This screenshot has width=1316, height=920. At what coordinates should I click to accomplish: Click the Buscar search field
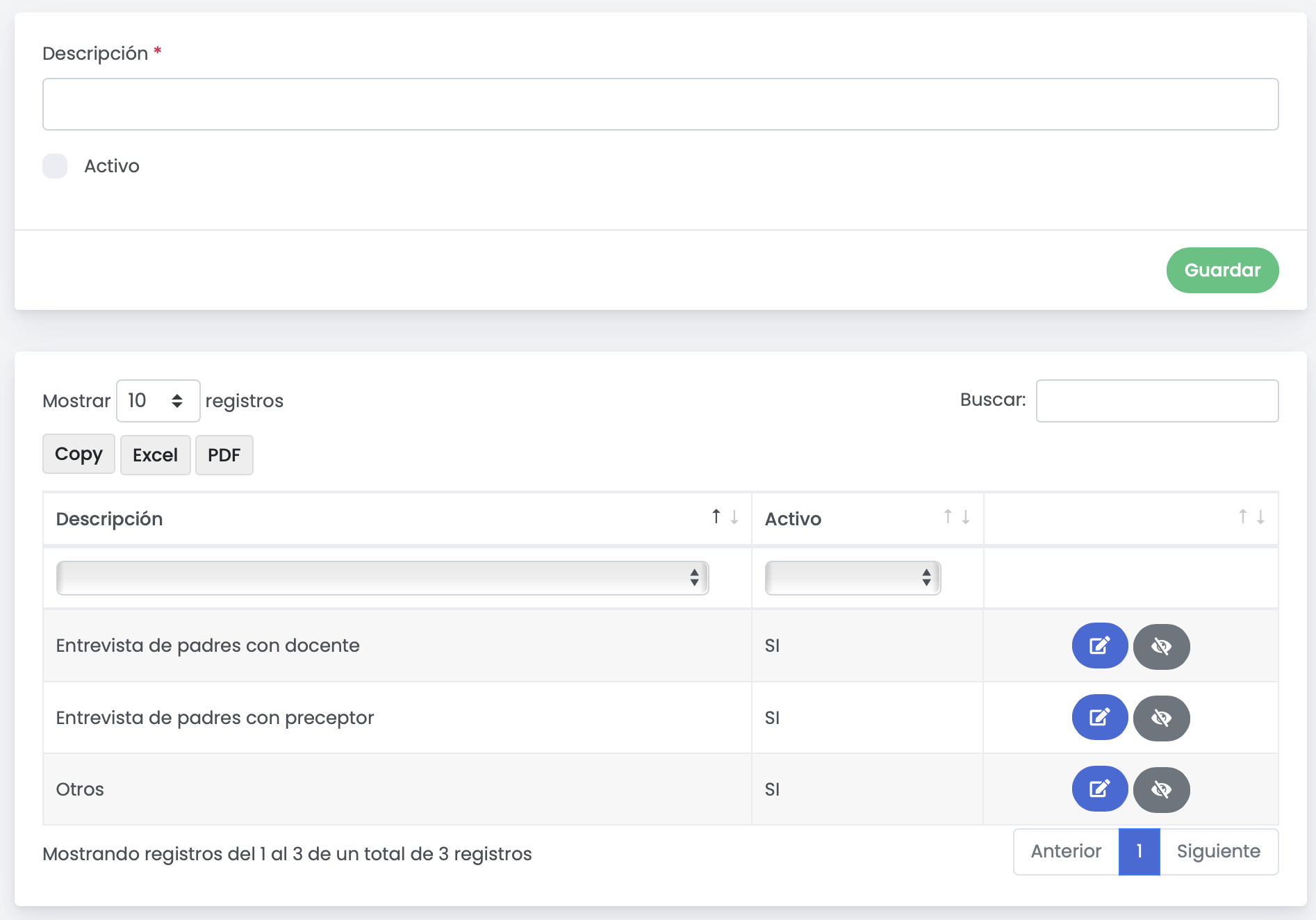click(1157, 401)
